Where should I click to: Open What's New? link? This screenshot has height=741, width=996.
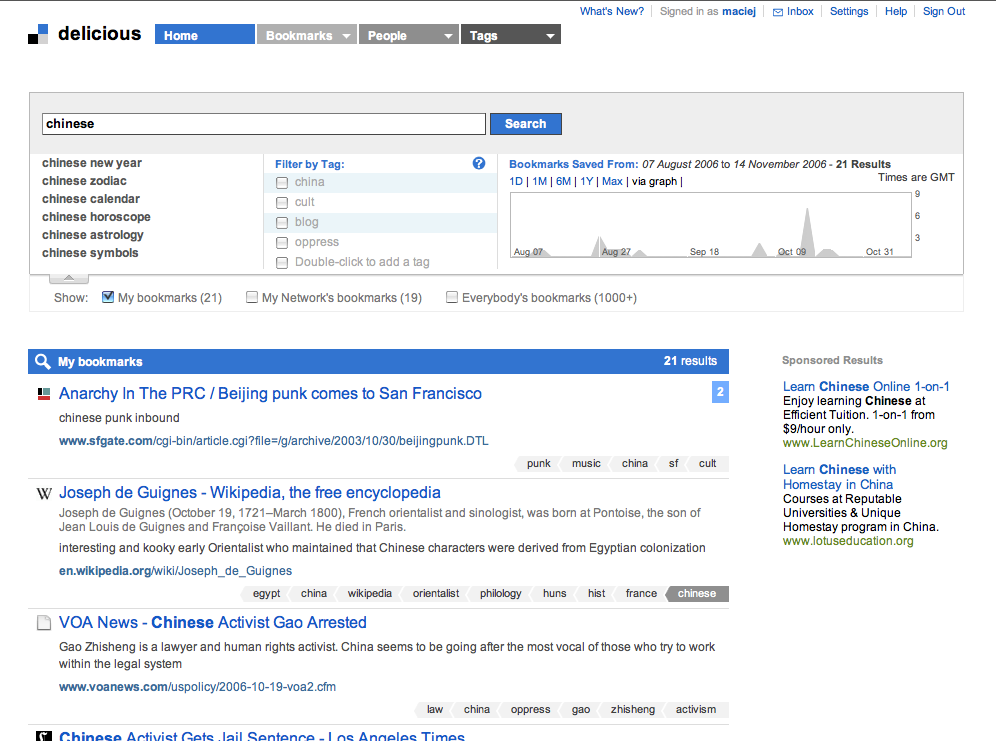tap(612, 11)
